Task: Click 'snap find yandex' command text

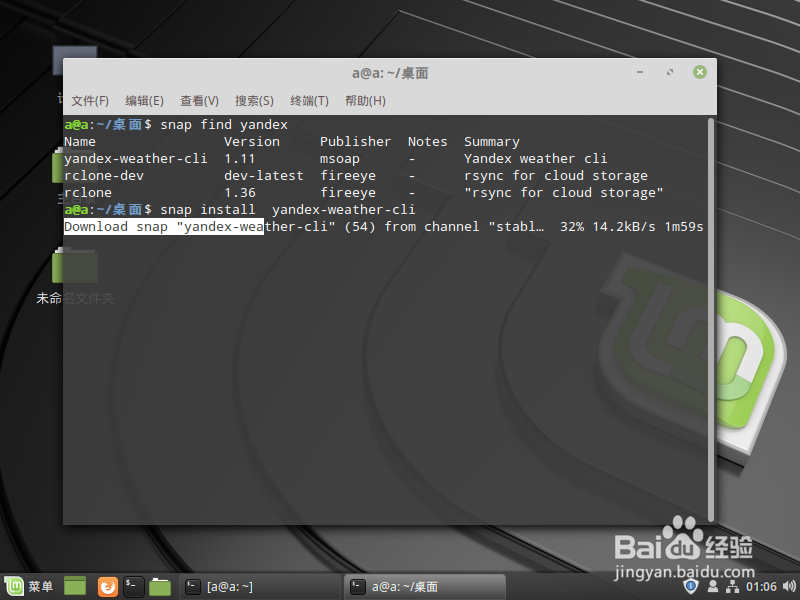Action: tap(224, 124)
